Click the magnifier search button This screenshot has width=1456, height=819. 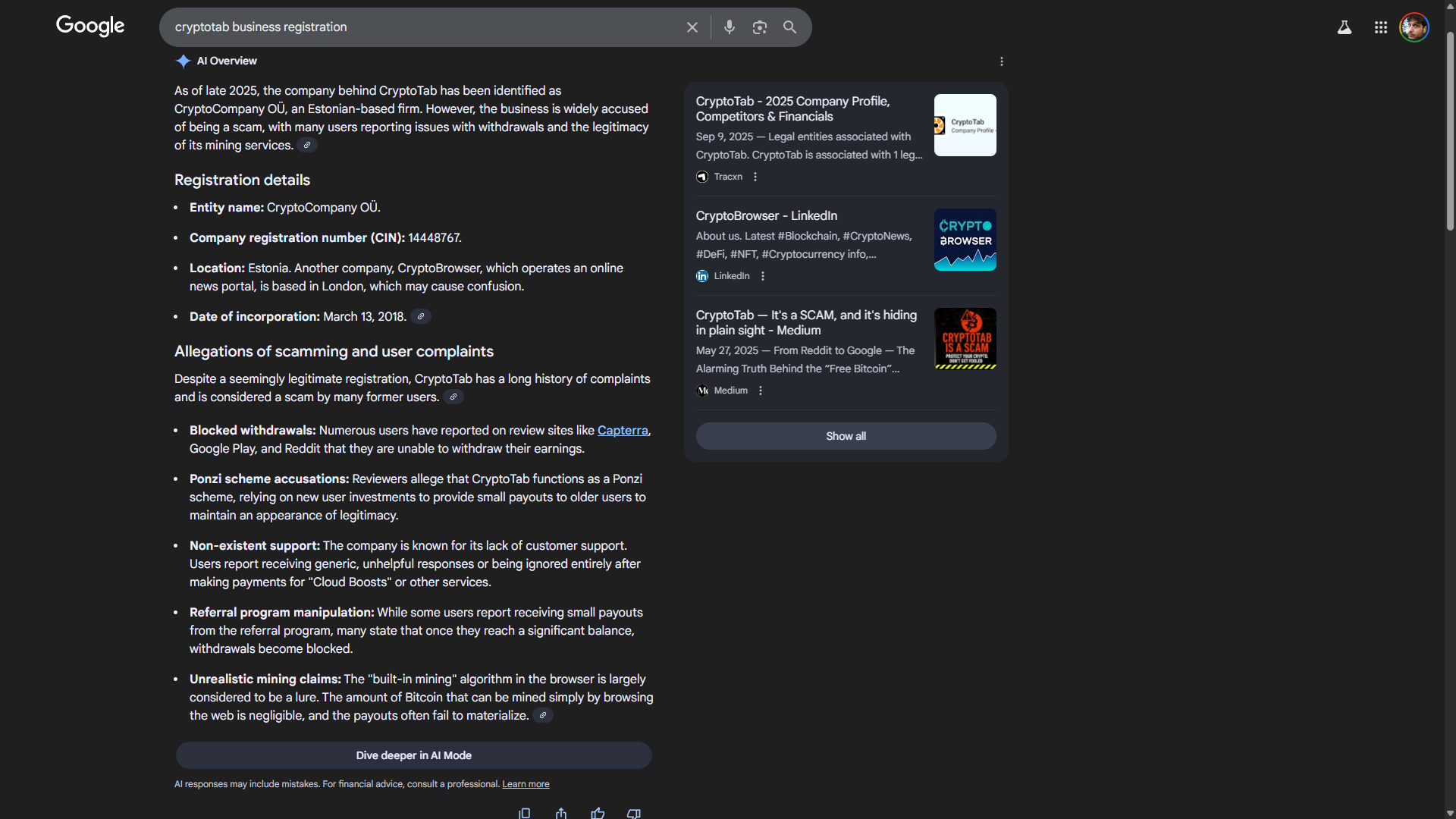789,27
